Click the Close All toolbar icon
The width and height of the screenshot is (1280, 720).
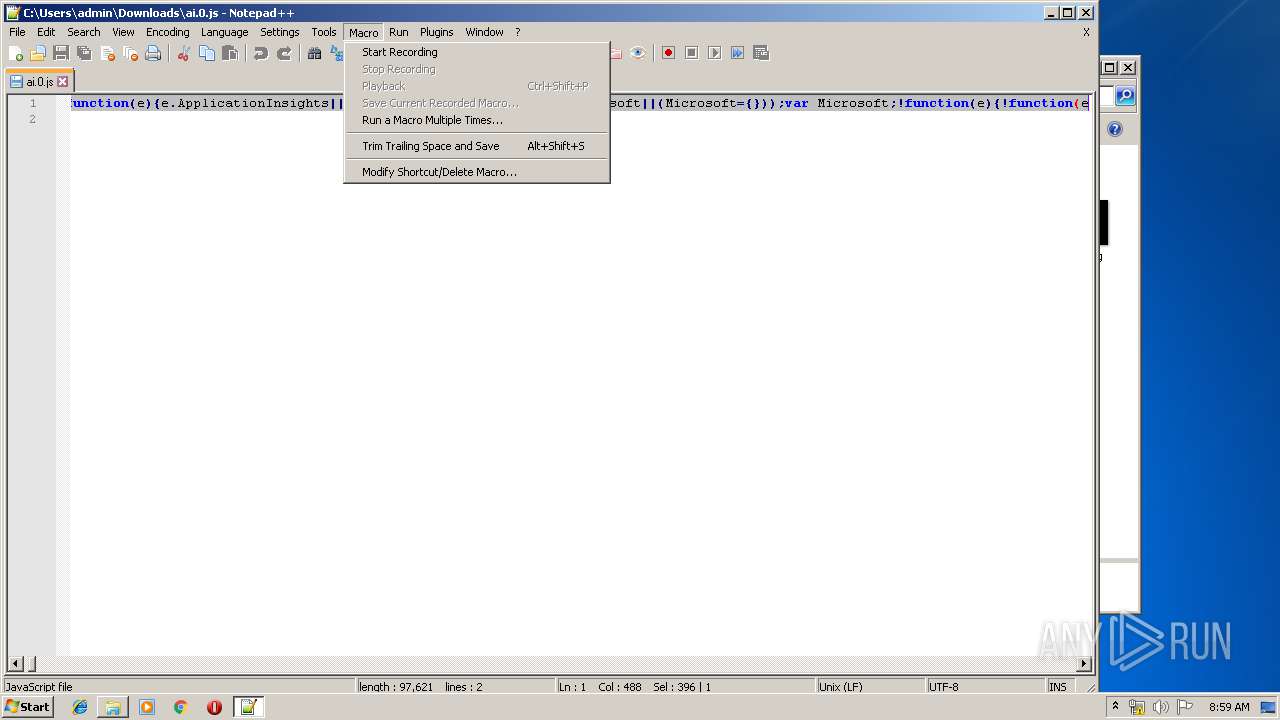[x=130, y=53]
